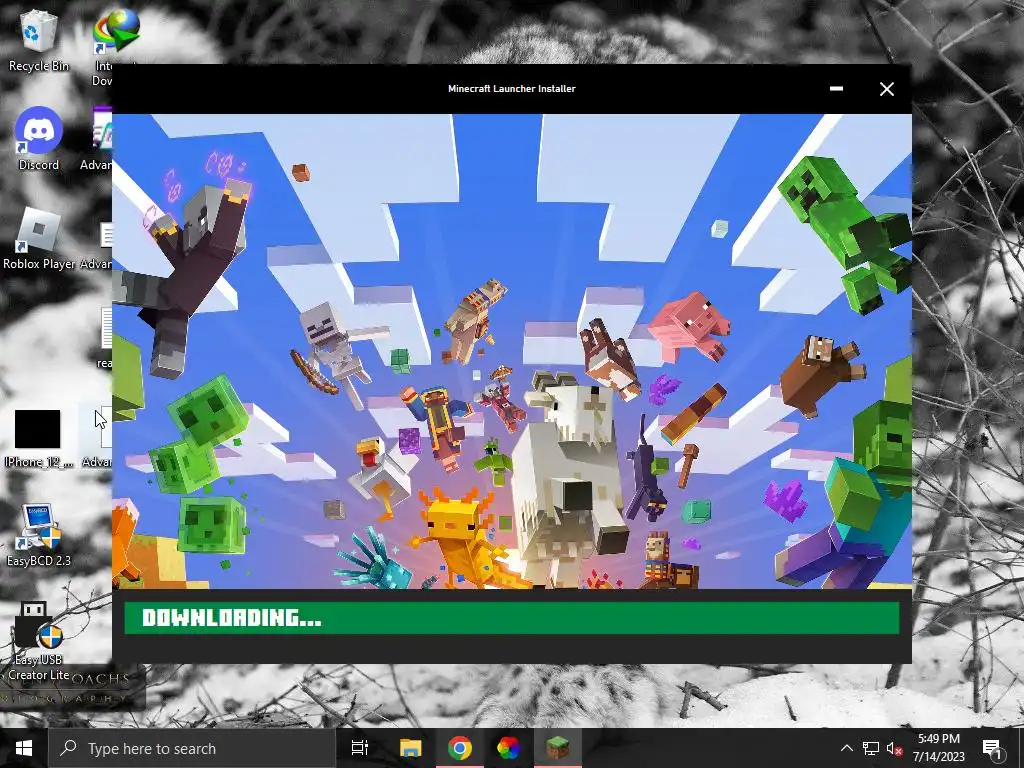Image resolution: width=1024 pixels, height=768 pixels.
Task: Click the green Downloading progress bar
Action: tap(511, 618)
